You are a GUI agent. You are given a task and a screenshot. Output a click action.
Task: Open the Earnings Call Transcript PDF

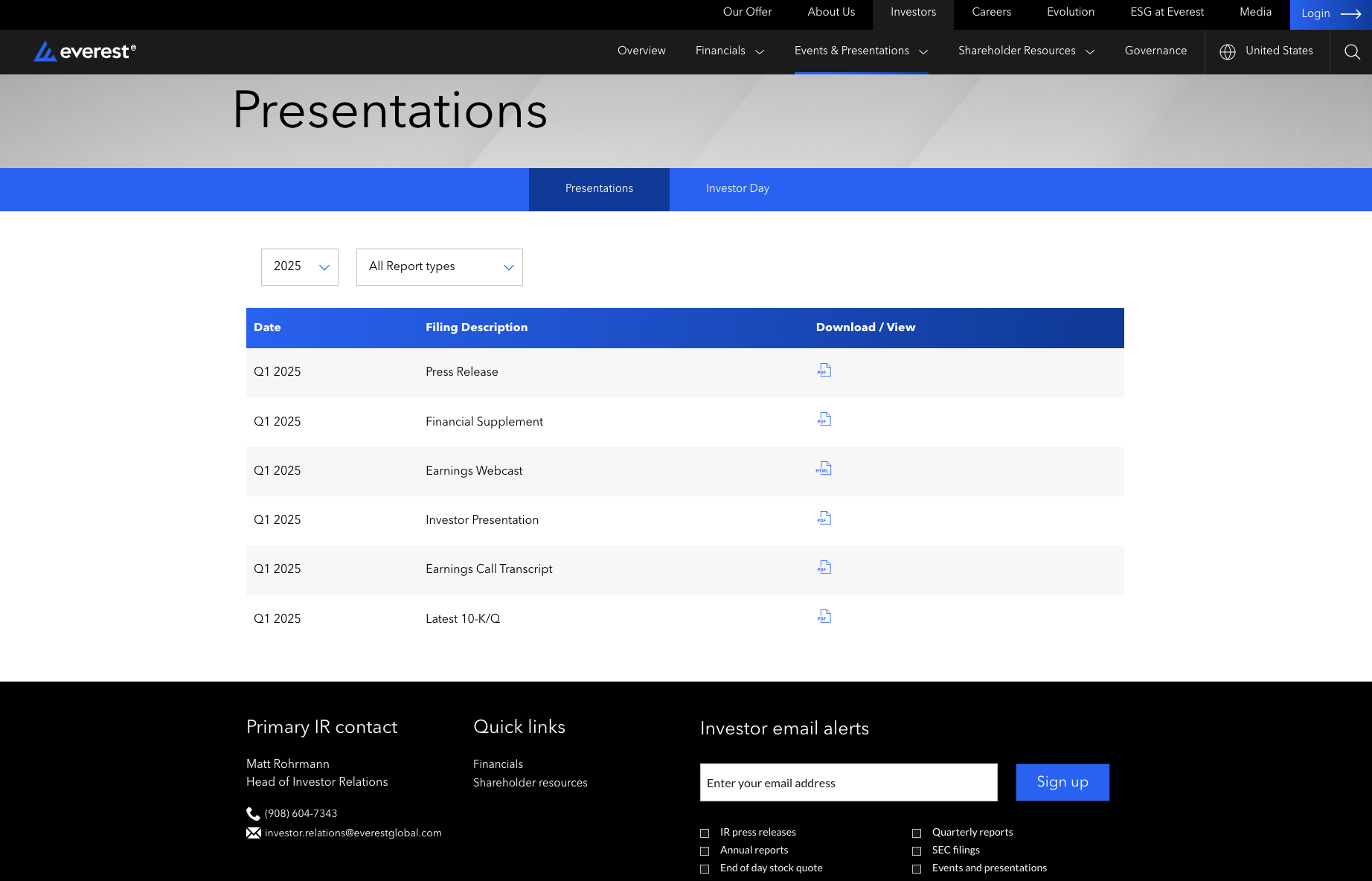pos(824,567)
